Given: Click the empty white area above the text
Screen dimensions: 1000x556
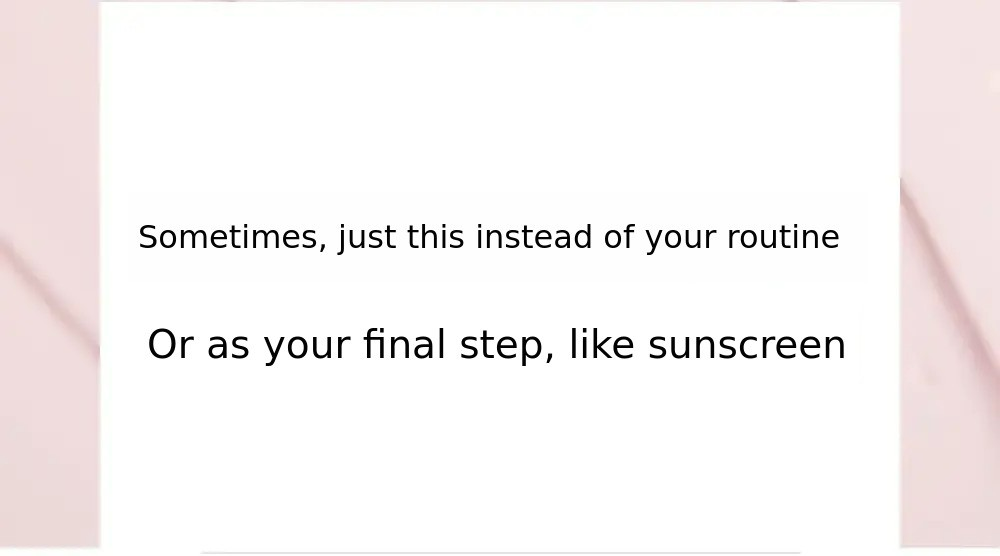Looking at the screenshot, I should 500,100.
